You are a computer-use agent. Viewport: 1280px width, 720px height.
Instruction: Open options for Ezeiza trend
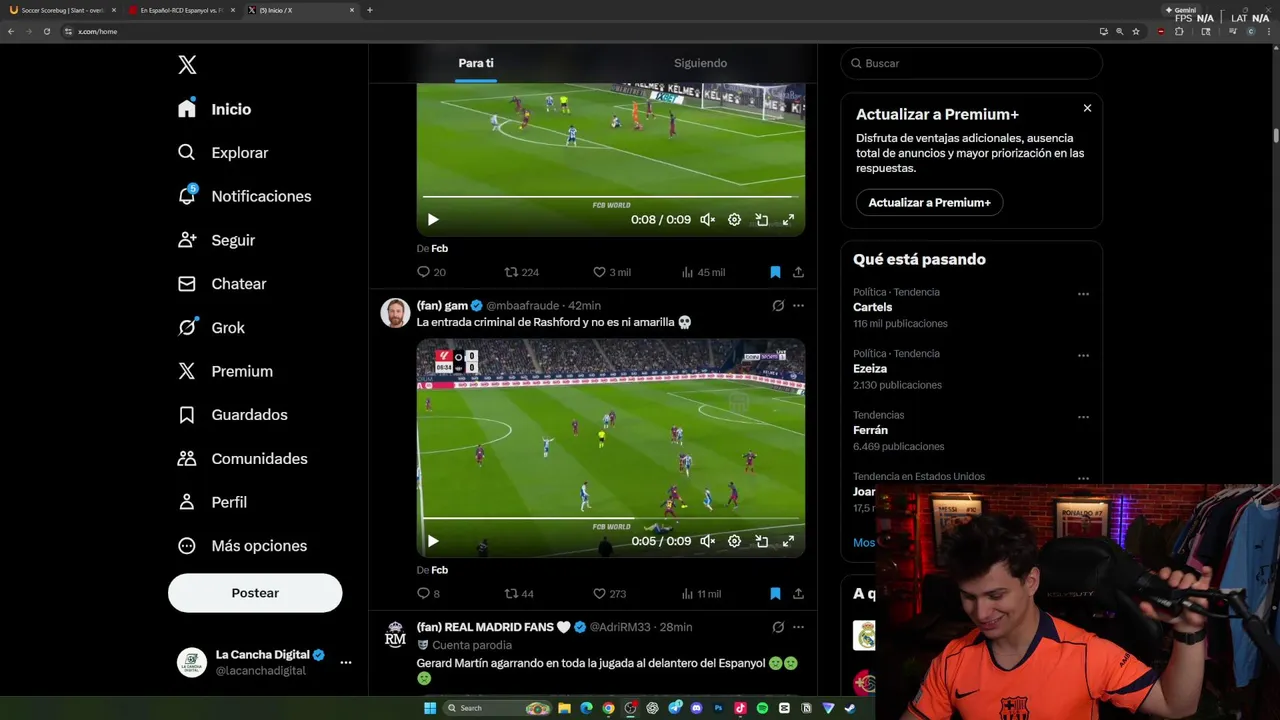(x=1083, y=355)
